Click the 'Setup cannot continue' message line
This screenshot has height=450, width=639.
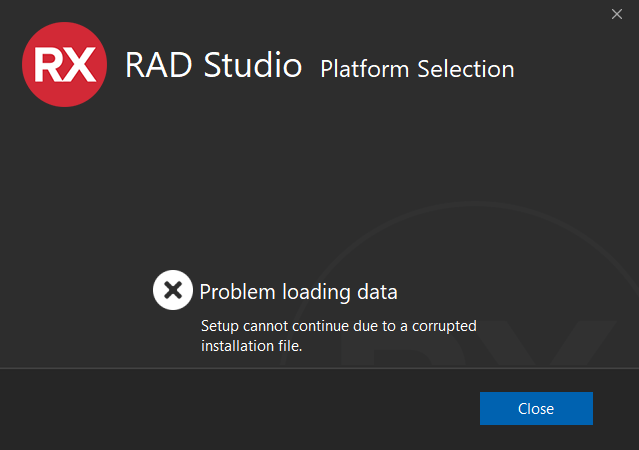(x=339, y=326)
